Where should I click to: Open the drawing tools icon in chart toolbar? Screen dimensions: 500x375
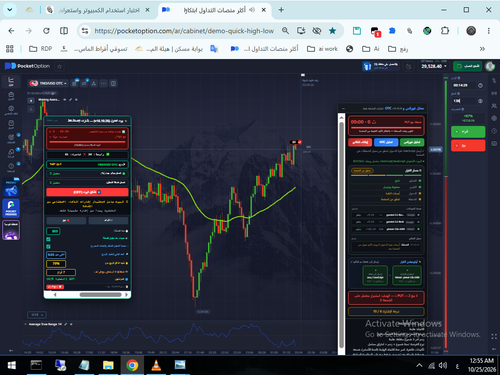tap(94, 83)
